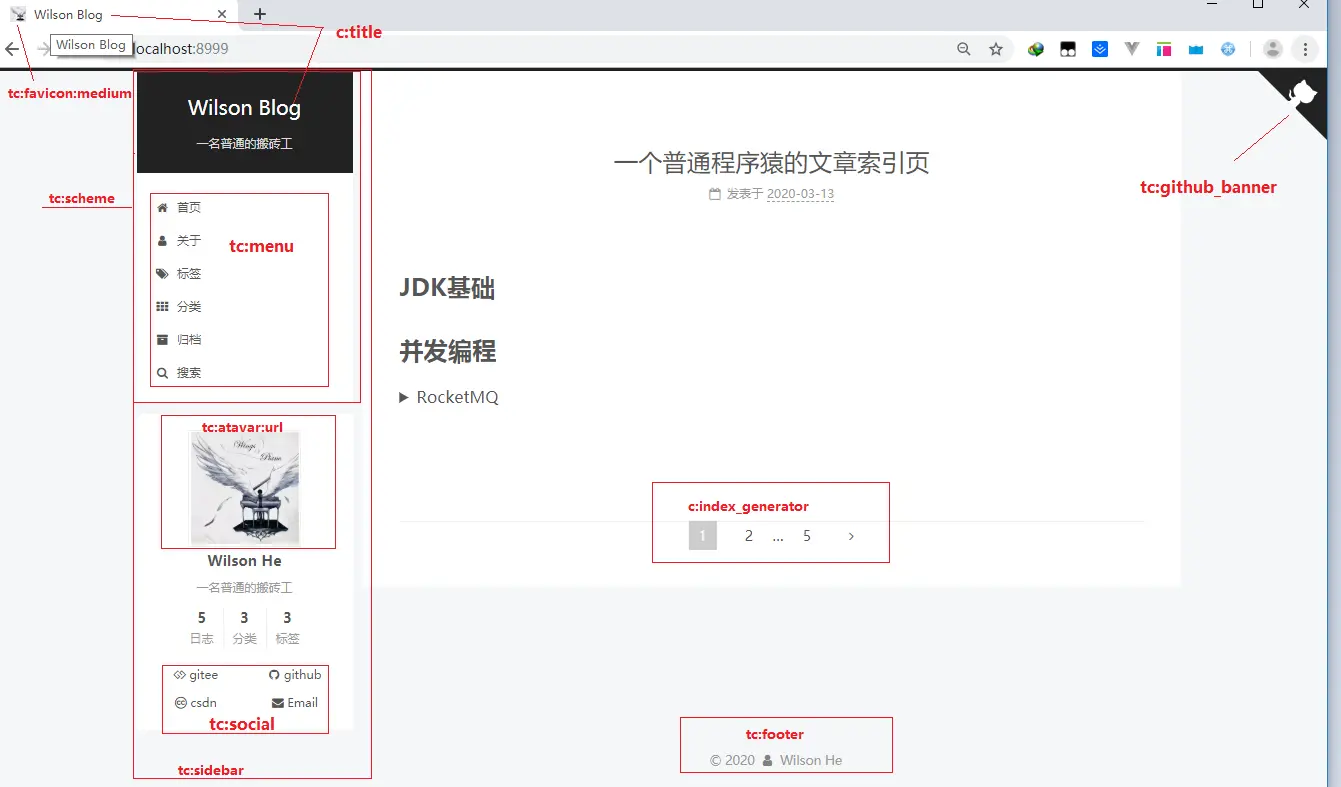Expand the RocketMQ disclosure triangle

pos(404,397)
